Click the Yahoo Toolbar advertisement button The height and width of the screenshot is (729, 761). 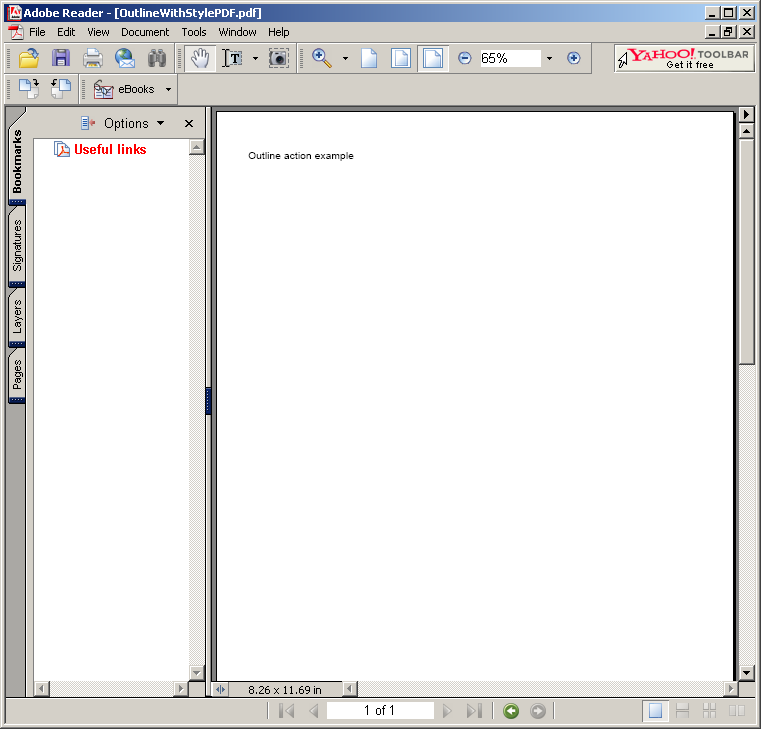(x=684, y=58)
